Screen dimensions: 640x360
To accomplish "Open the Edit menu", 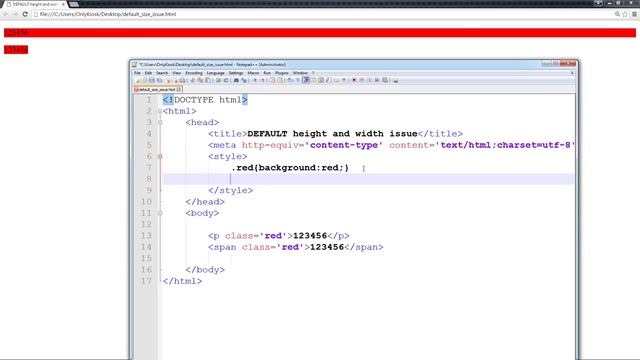I will [148, 73].
